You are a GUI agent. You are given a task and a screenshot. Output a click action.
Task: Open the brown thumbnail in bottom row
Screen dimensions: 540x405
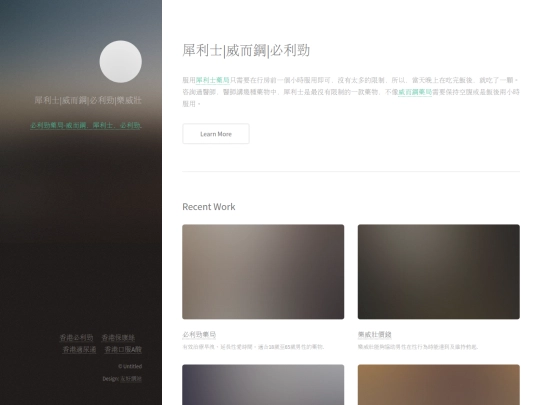pyautogui.click(x=439, y=385)
